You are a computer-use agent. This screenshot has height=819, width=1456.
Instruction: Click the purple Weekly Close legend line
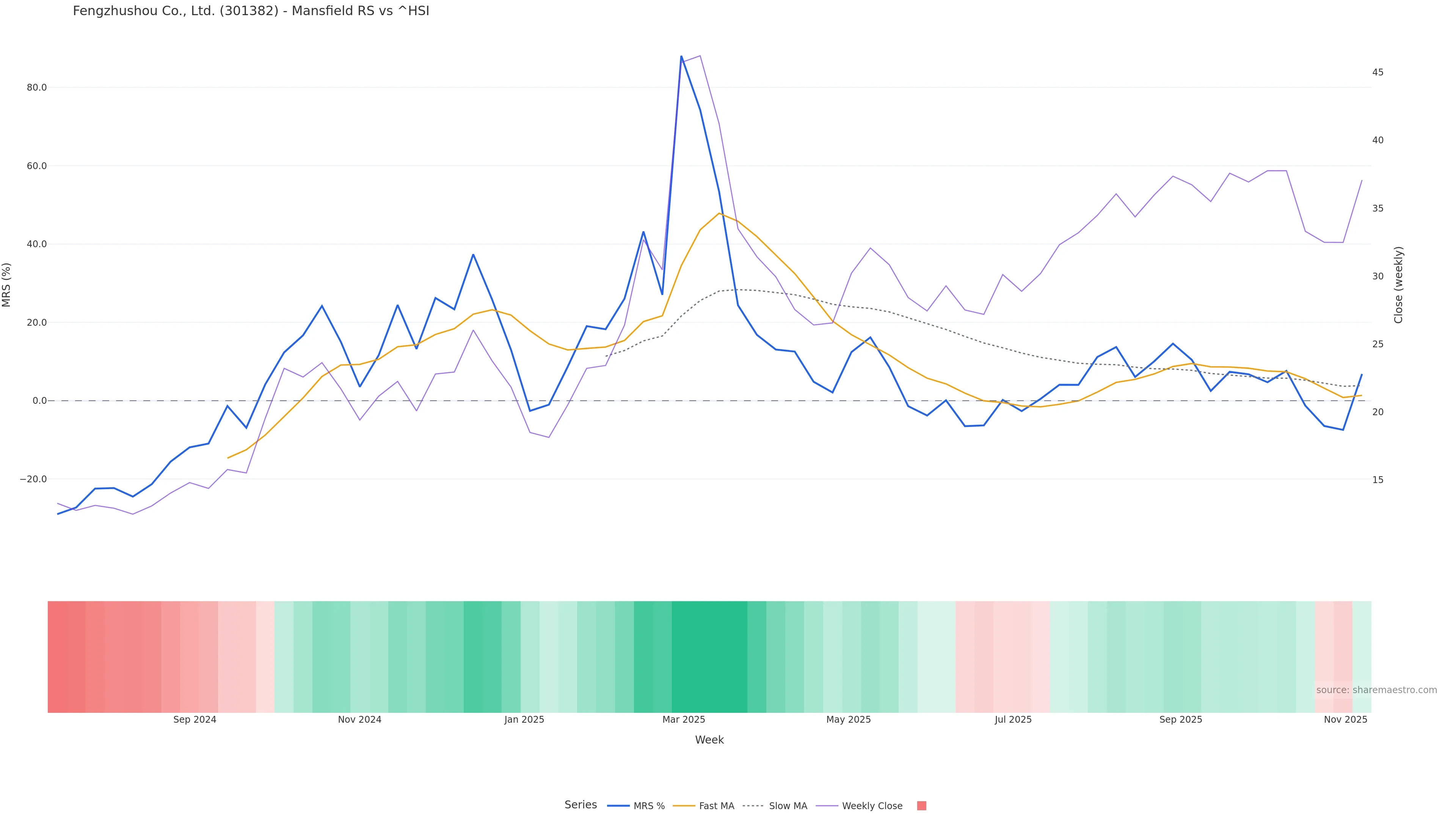tap(827, 806)
